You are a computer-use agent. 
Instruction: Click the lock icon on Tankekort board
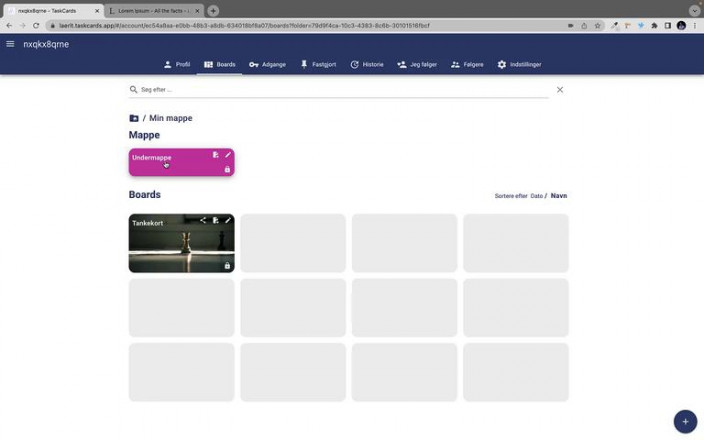(x=227, y=266)
